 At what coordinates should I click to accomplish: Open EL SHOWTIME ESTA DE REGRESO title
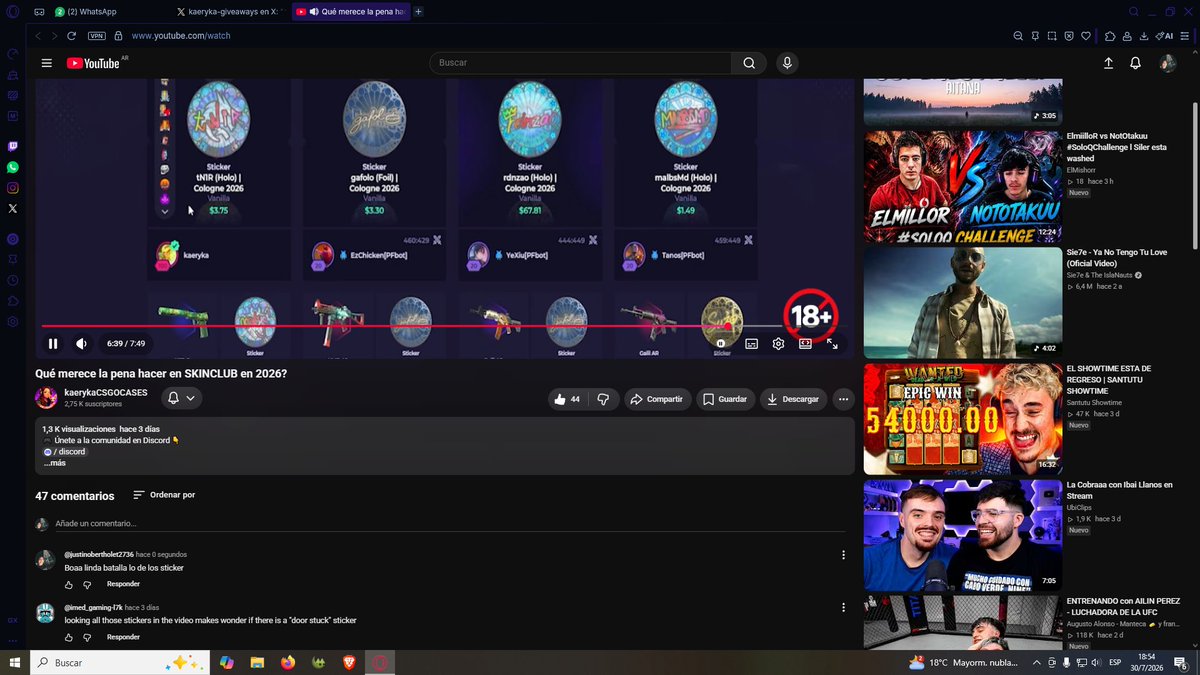[x=1109, y=374]
